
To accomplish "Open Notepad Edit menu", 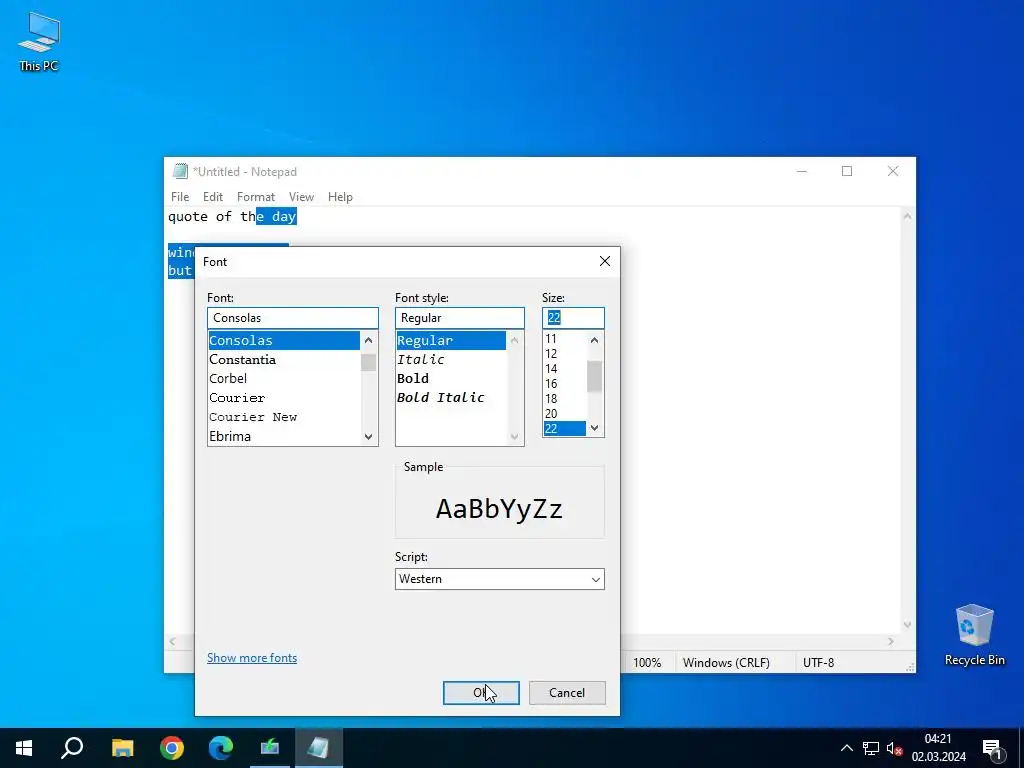I will [213, 197].
